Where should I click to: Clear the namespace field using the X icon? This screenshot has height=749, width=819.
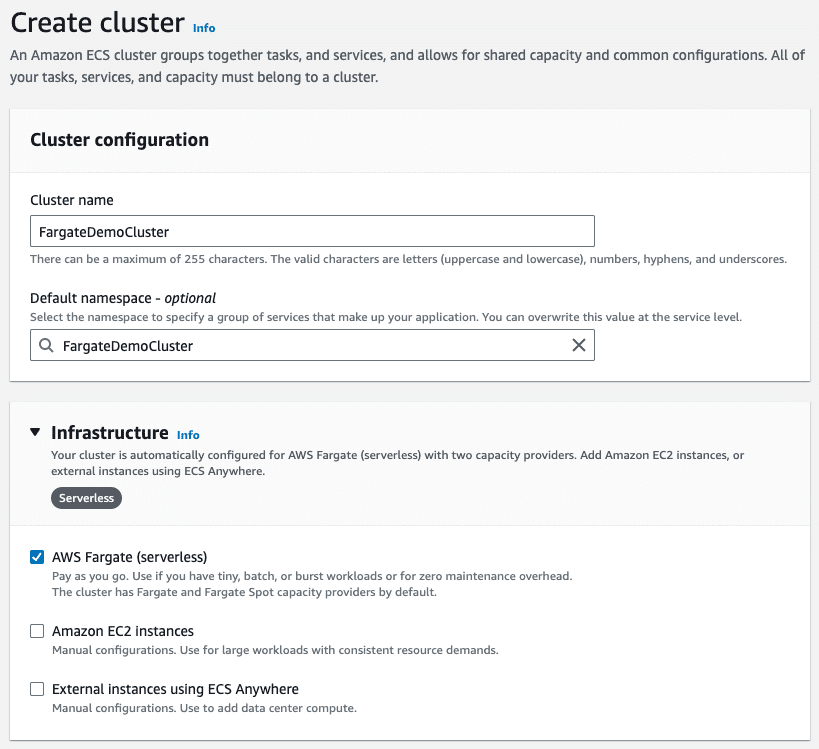point(578,344)
